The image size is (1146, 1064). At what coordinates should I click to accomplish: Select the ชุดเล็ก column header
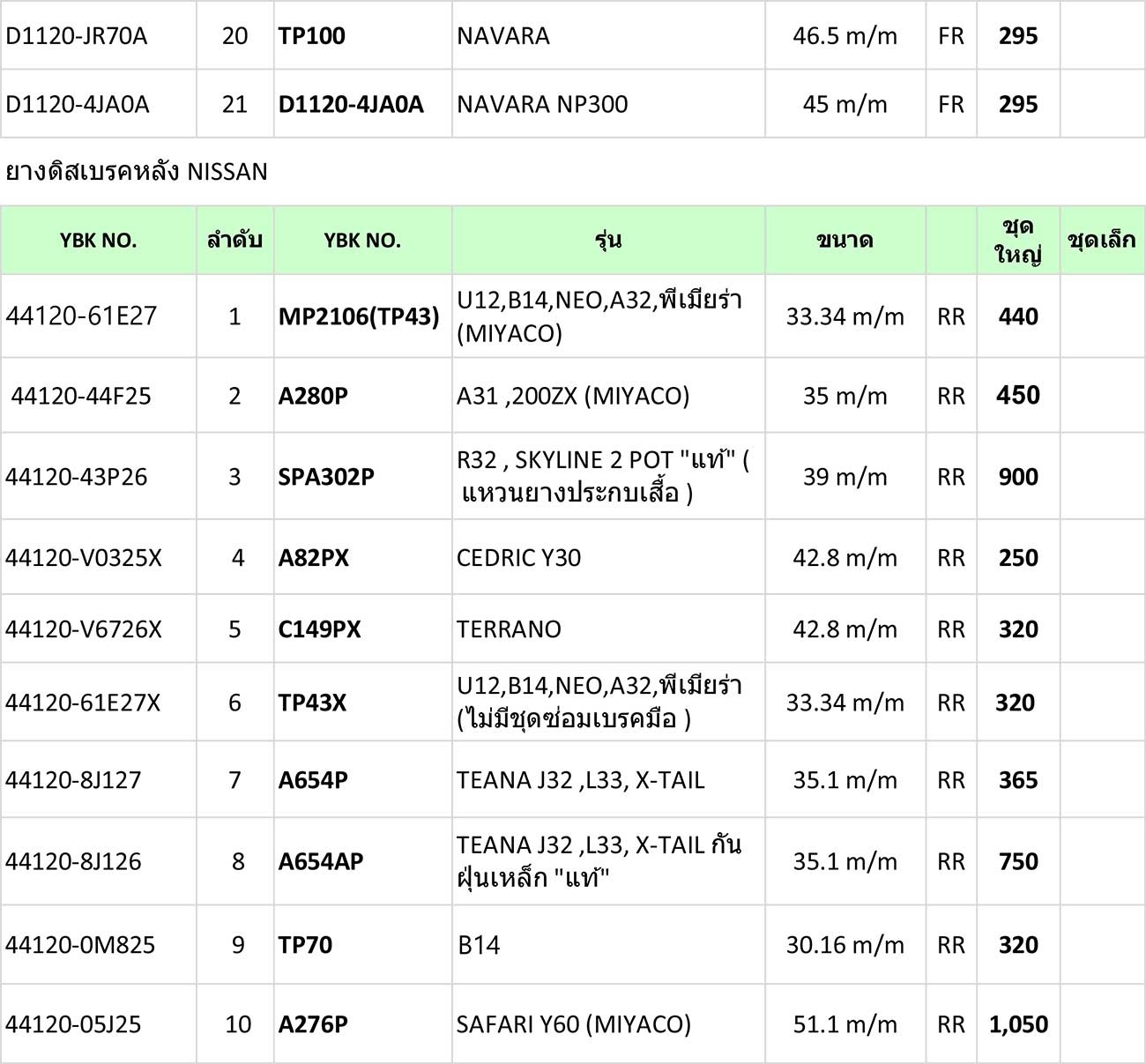1102,240
